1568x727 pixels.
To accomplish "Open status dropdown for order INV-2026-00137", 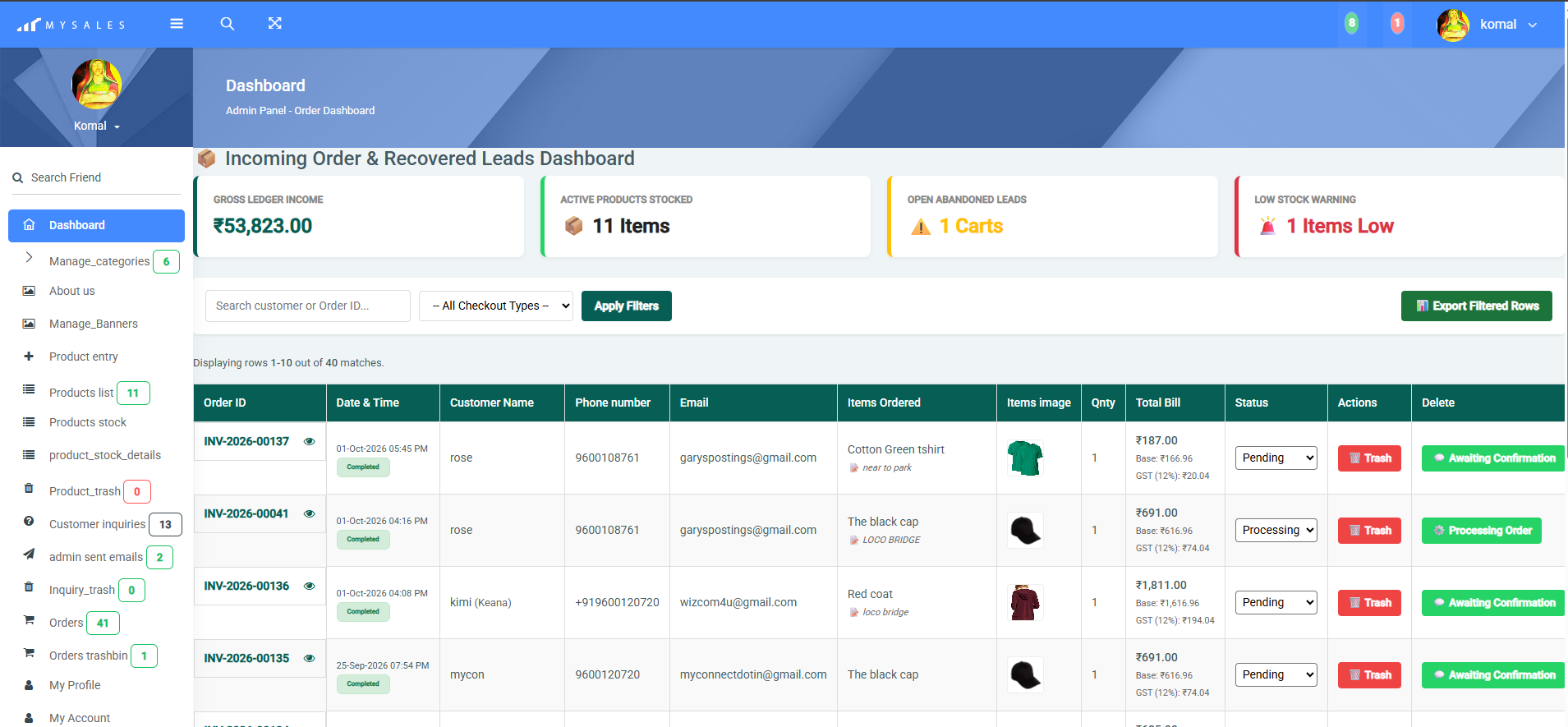I will coord(1276,458).
